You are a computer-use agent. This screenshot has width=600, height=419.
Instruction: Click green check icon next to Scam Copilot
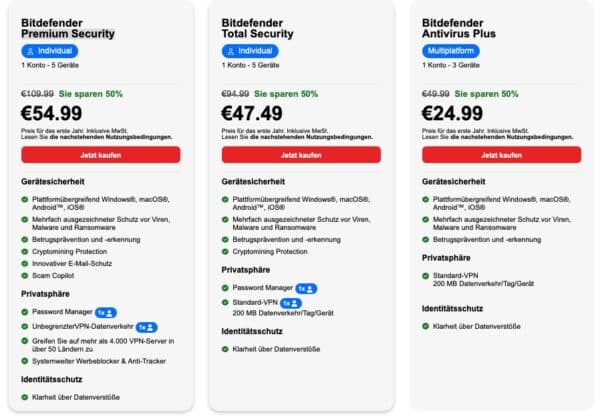click(25, 276)
